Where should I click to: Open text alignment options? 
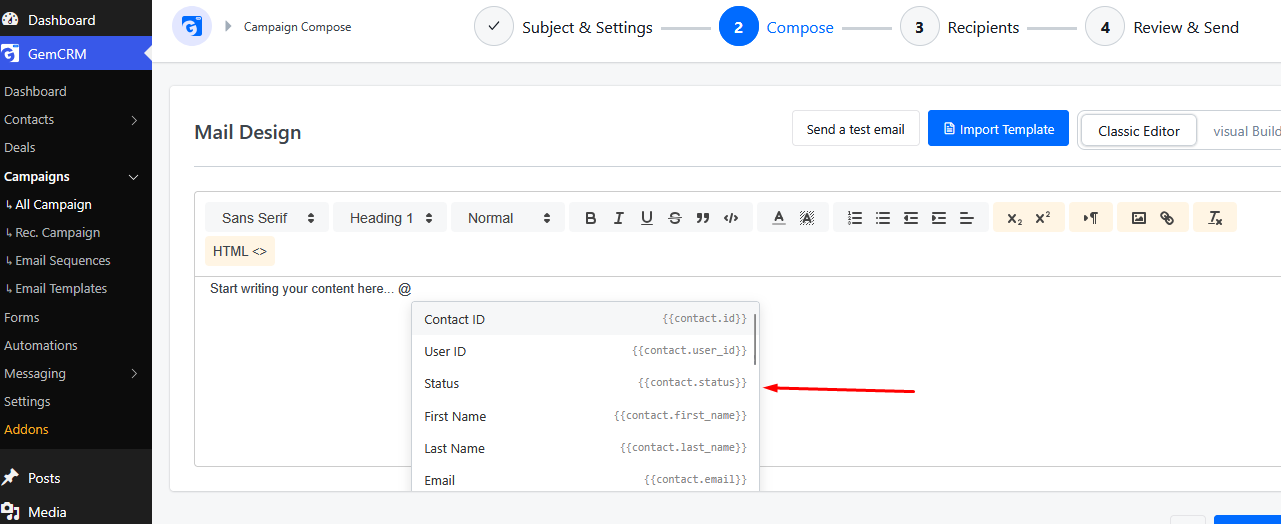click(966, 218)
